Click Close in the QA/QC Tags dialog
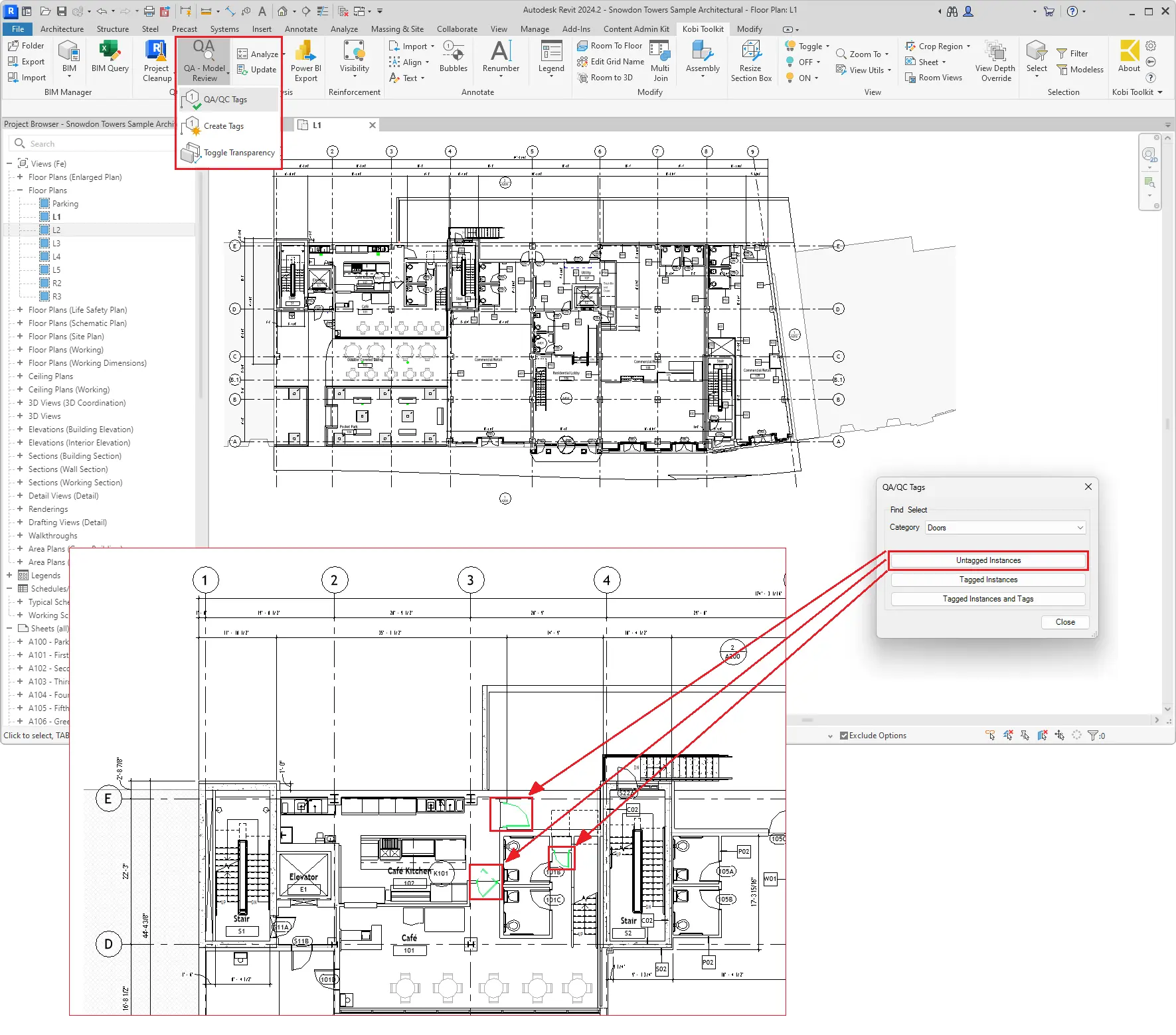The image size is (1176, 1035). coord(1064,622)
